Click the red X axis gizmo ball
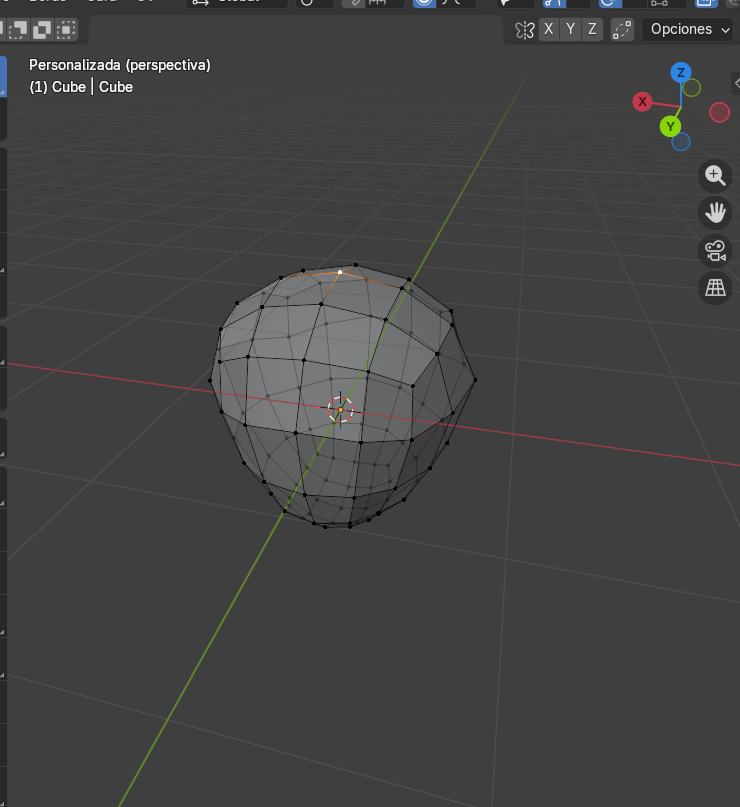This screenshot has width=740, height=807. click(642, 101)
